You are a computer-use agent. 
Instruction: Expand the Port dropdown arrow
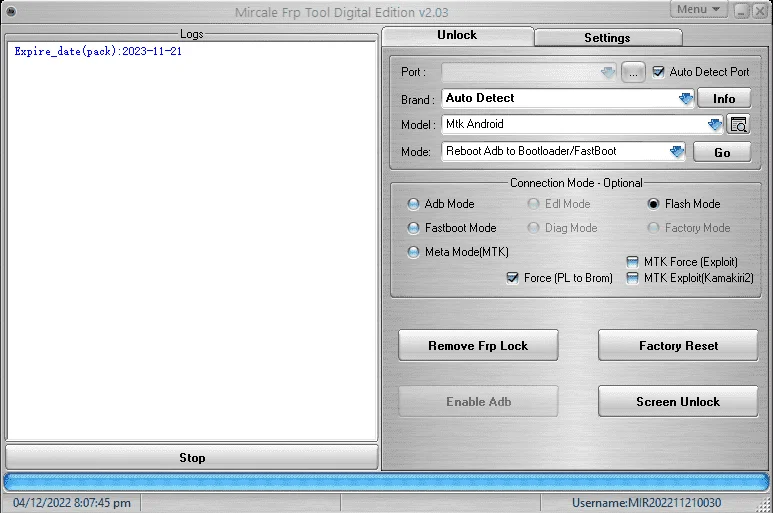click(x=608, y=72)
